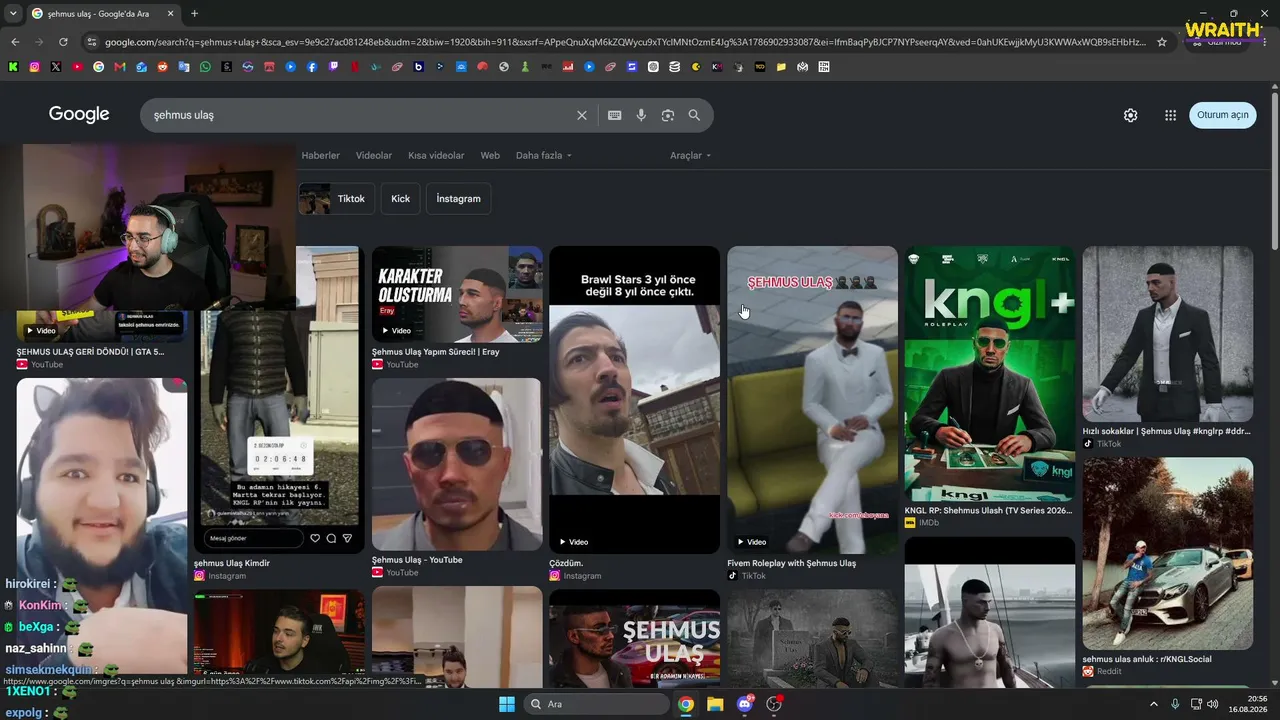Open 'Fivem Roleplay with Şehmus Ulaş' result
Viewport: 1280px width, 720px height.
pyautogui.click(x=792, y=563)
